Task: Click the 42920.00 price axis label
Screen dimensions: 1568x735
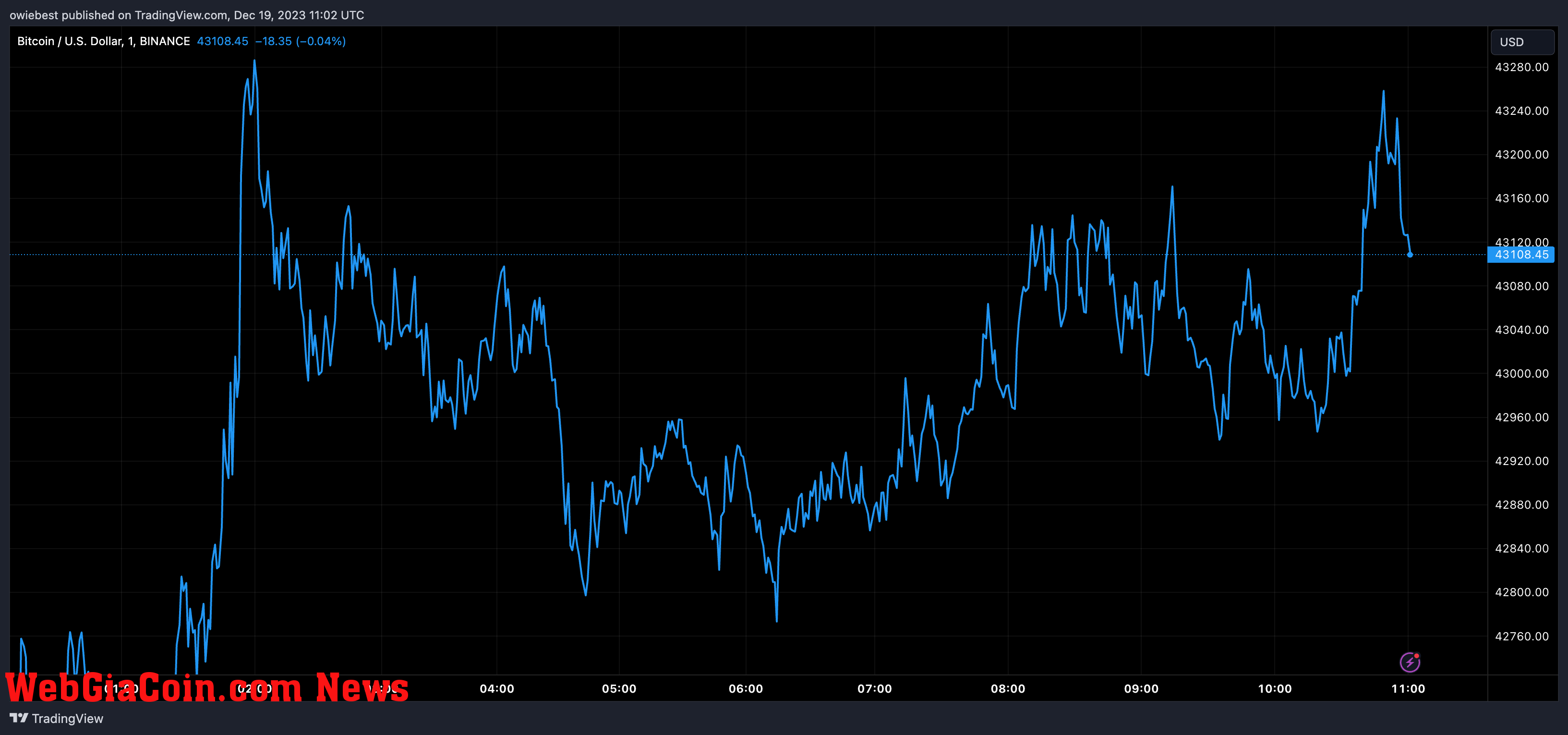Action: [1522, 461]
